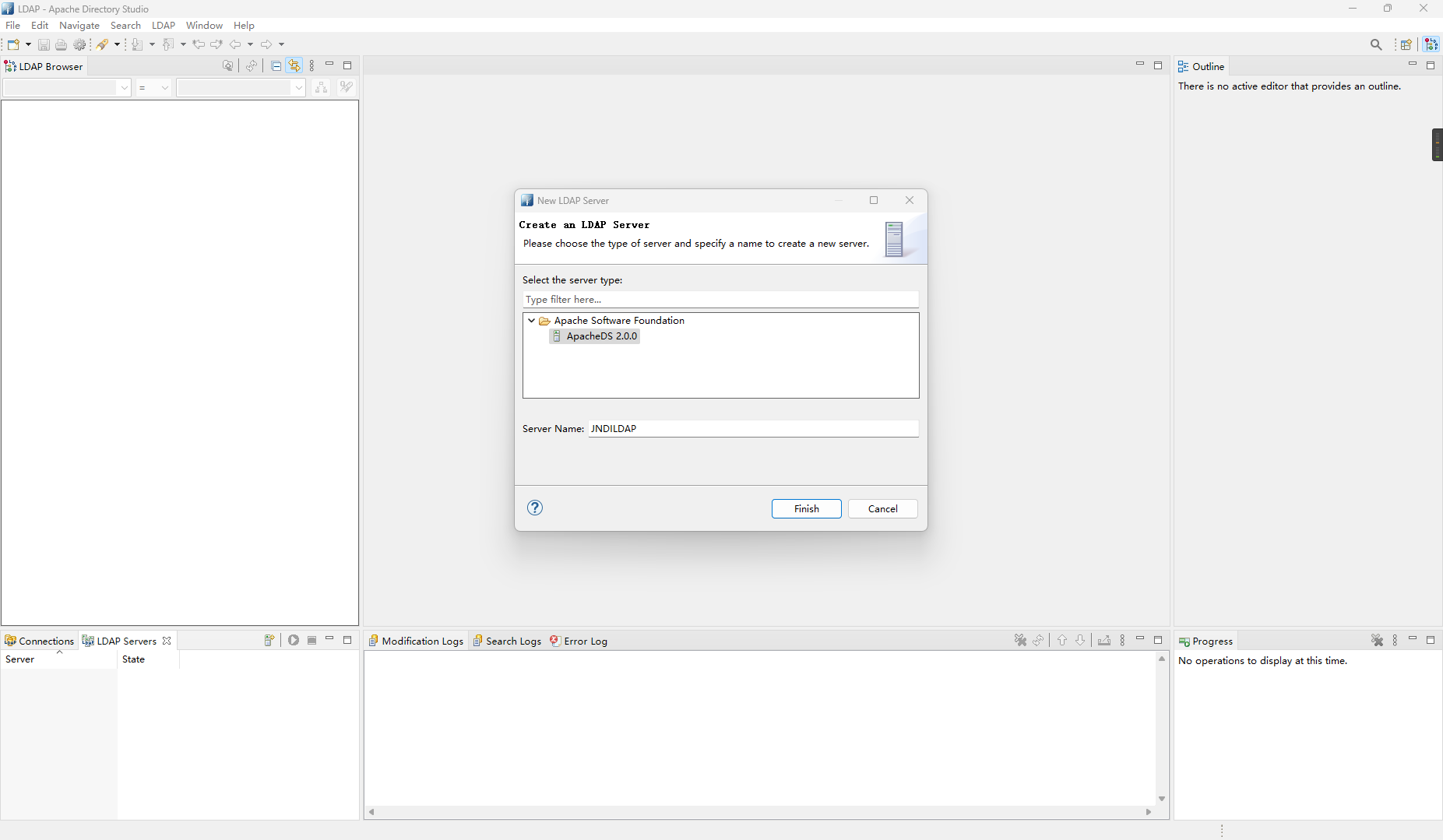The image size is (1443, 840).
Task: Click New Server icon in LDAP Servers view
Action: click(269, 640)
